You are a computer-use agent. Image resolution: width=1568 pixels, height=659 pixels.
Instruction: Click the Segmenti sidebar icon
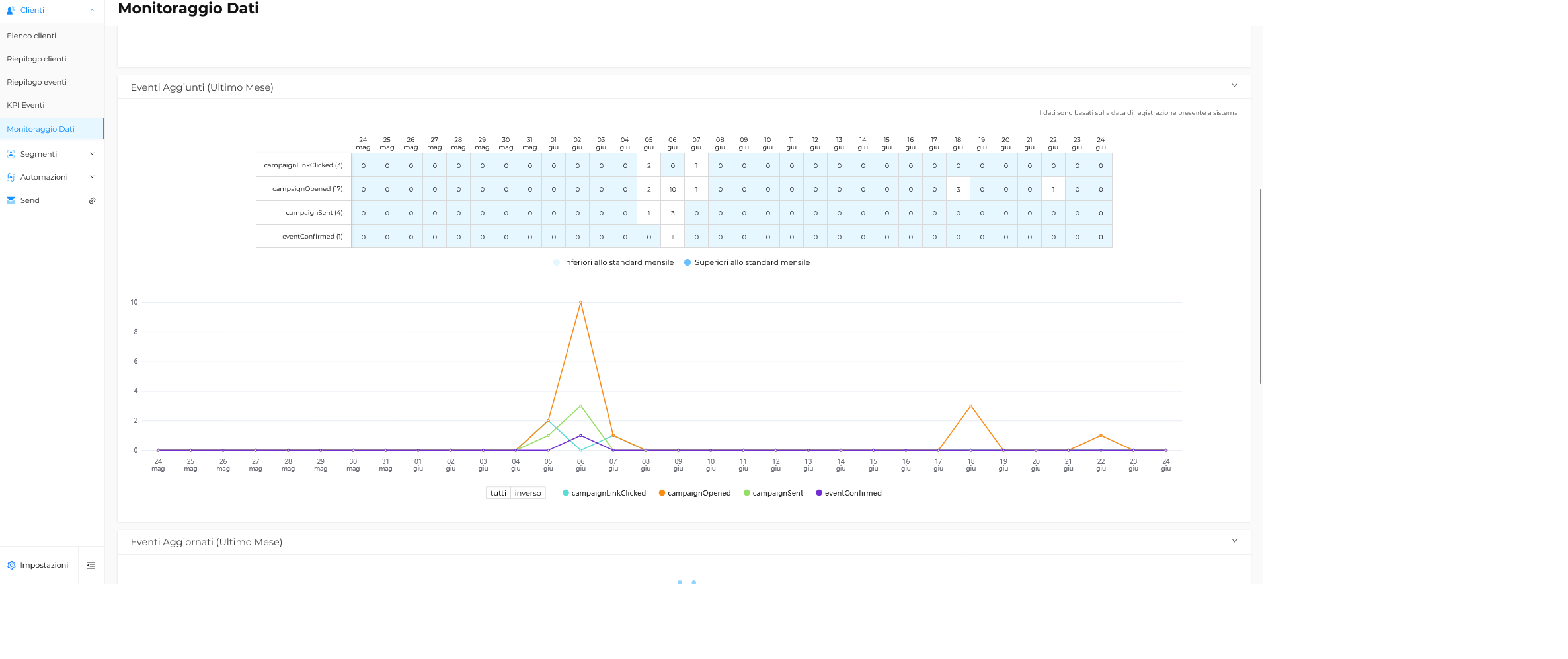[x=11, y=154]
